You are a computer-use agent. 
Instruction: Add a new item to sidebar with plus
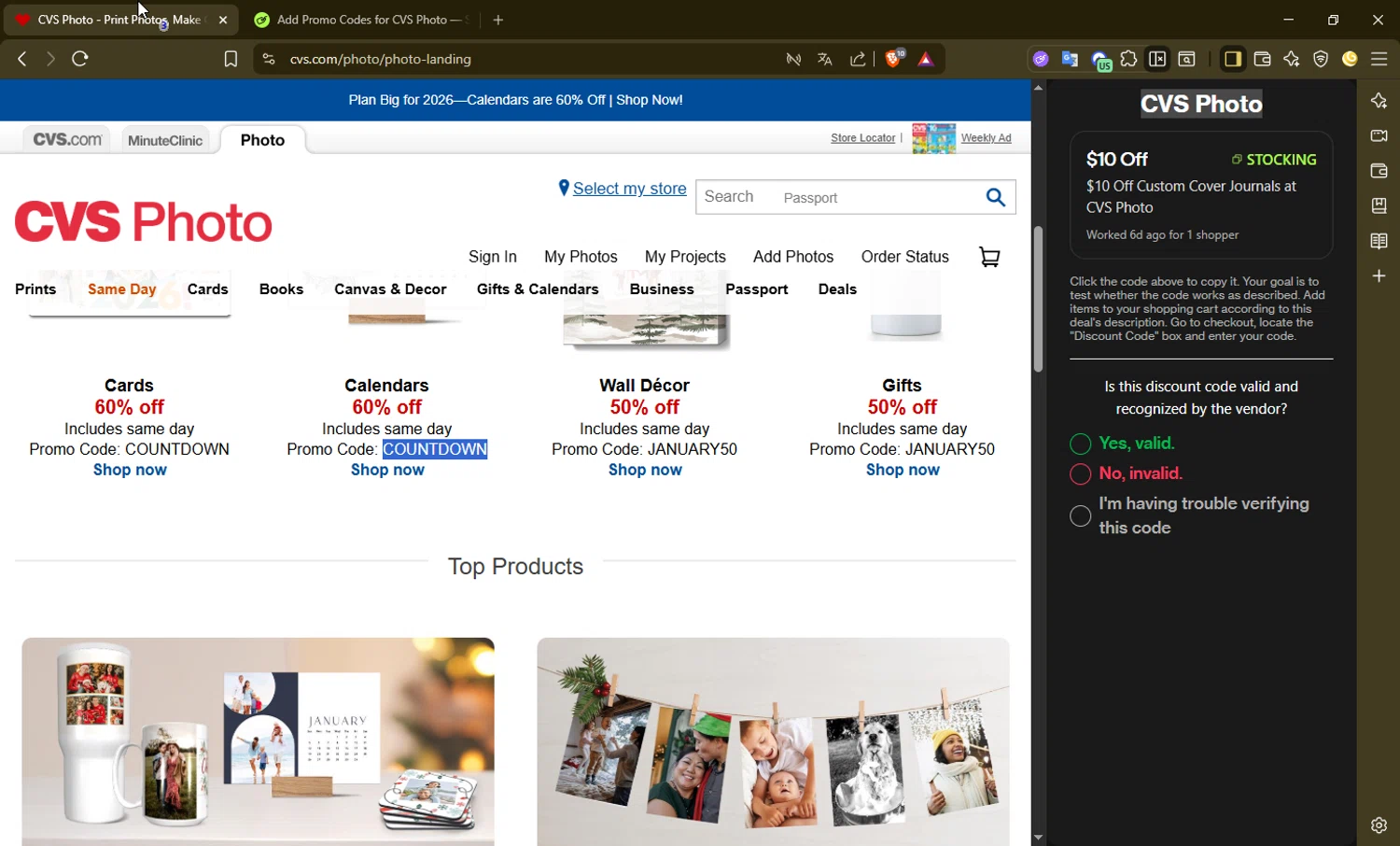click(x=1379, y=276)
